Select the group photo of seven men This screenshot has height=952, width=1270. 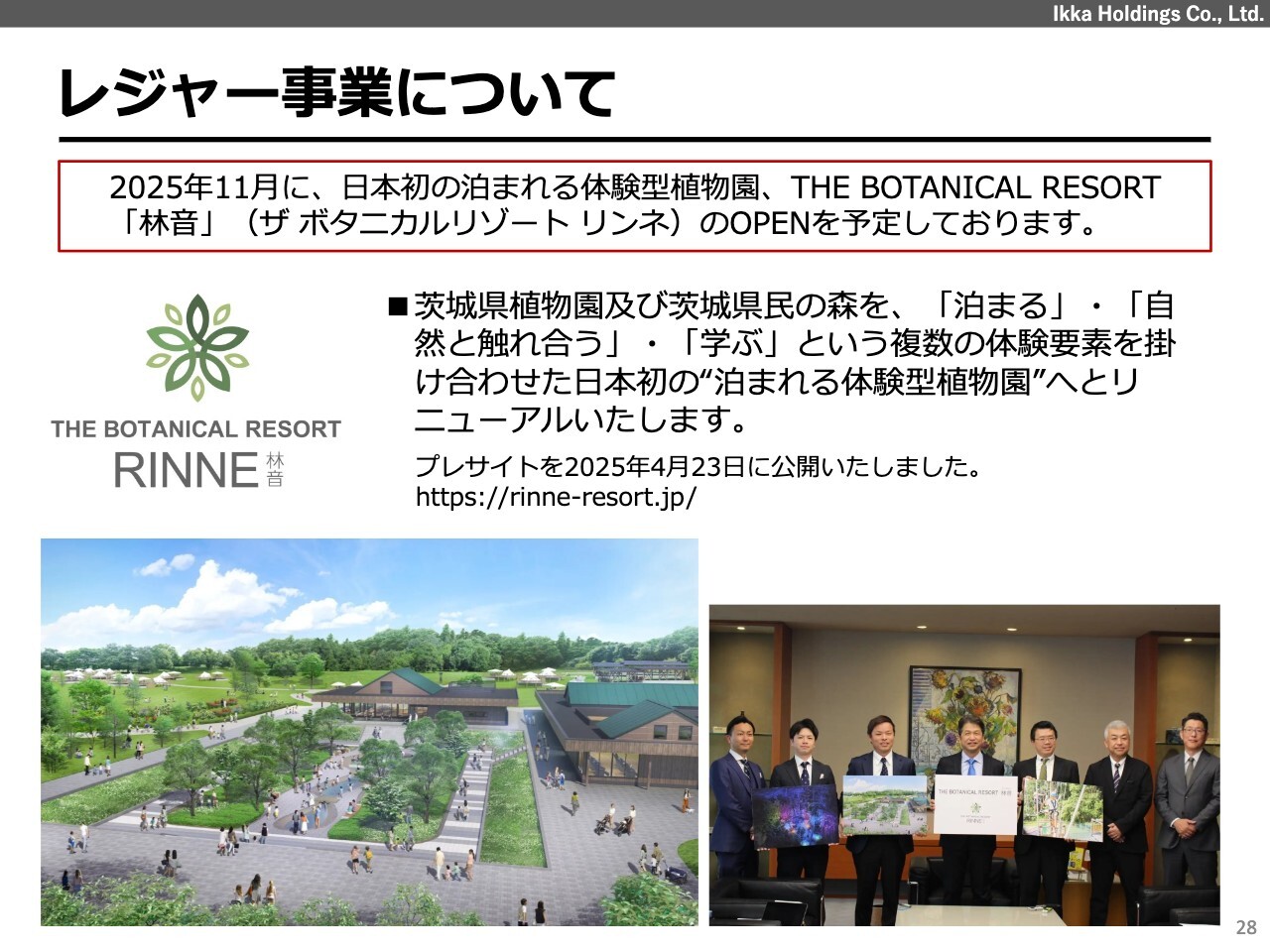[x=964, y=765]
